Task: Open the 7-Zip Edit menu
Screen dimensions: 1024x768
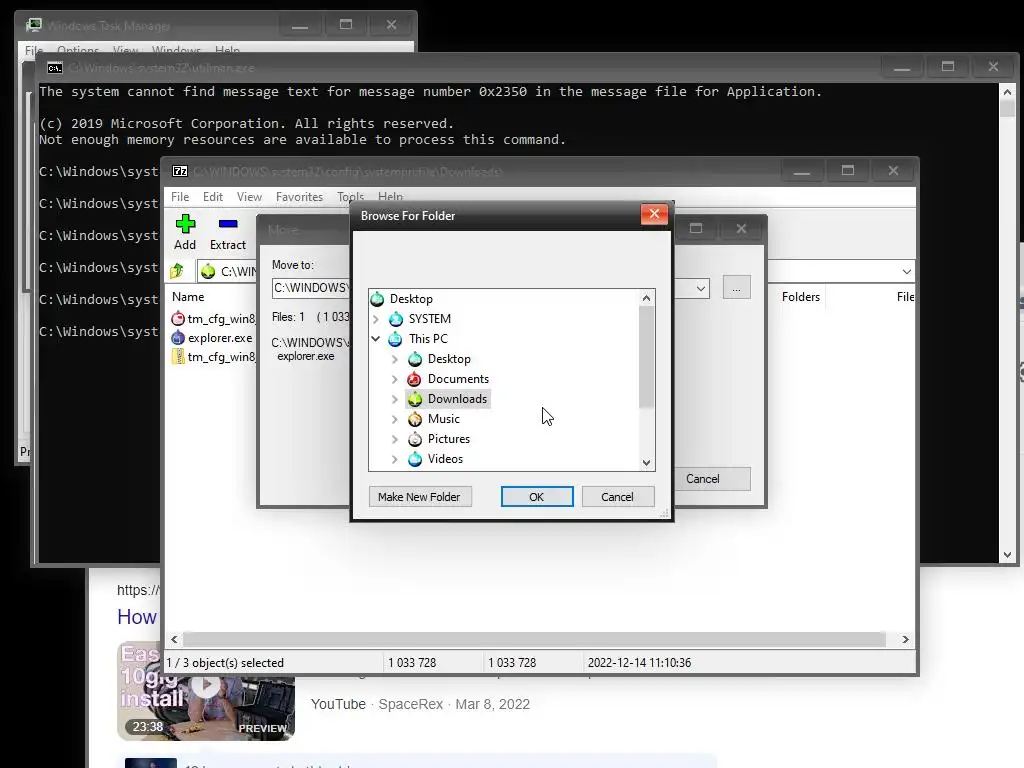Action: (213, 197)
